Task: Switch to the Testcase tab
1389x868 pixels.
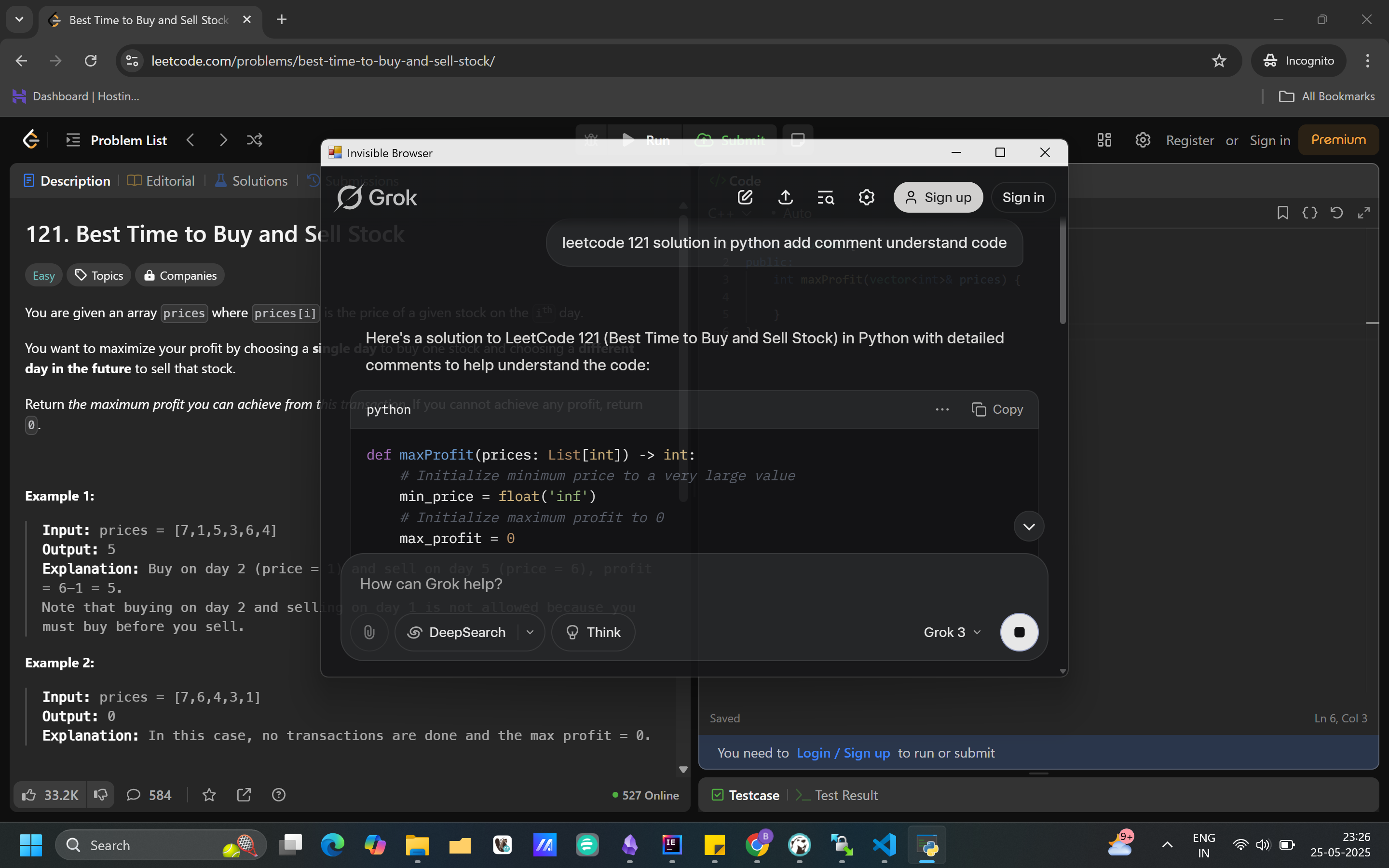Action: (745, 795)
